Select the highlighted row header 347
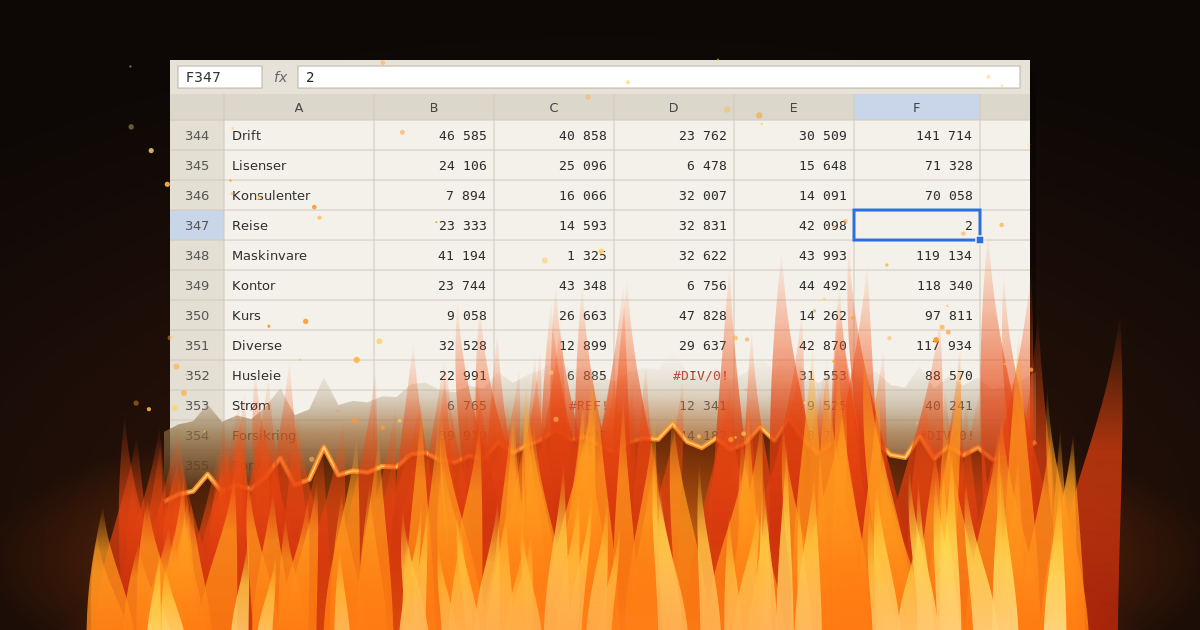1200x630 pixels. tap(197, 226)
